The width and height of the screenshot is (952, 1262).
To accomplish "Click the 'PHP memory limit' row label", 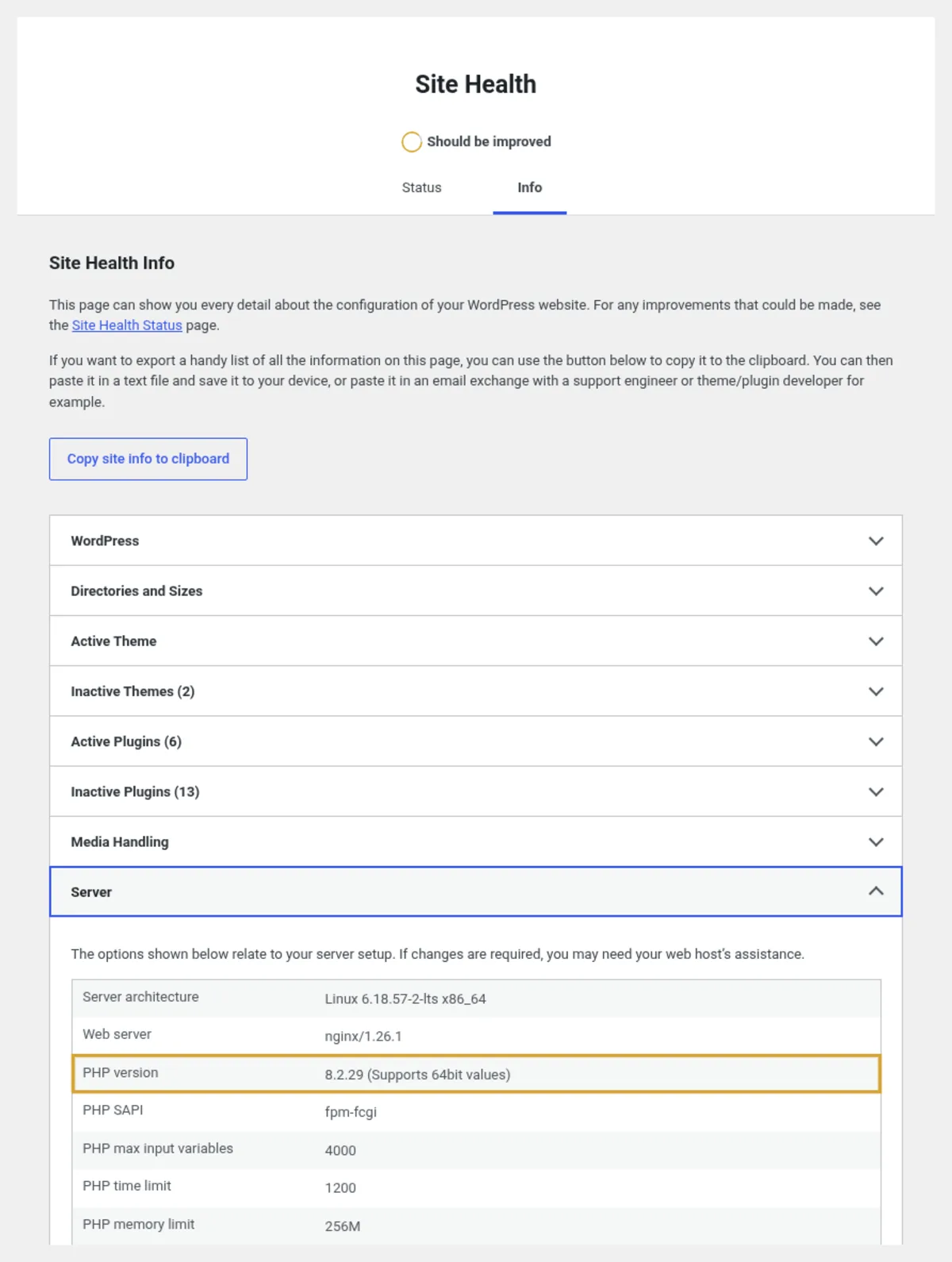I will tap(139, 1224).
